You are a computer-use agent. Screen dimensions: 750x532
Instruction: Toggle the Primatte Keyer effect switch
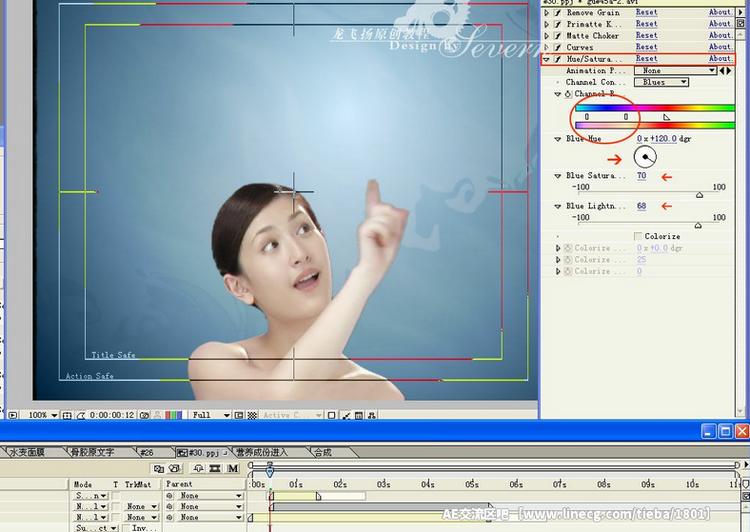tap(557, 24)
